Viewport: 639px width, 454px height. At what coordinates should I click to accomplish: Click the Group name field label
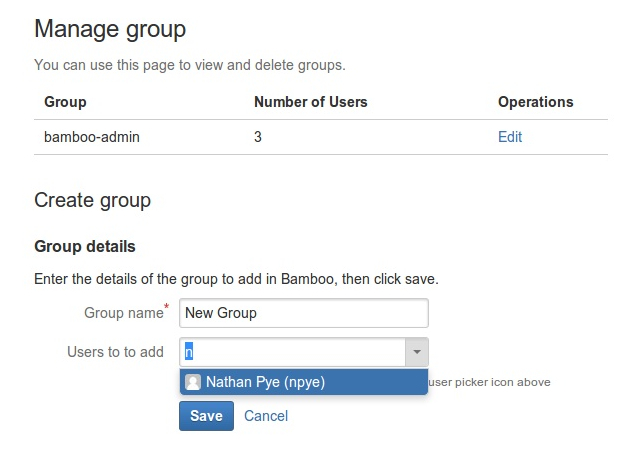pos(122,313)
